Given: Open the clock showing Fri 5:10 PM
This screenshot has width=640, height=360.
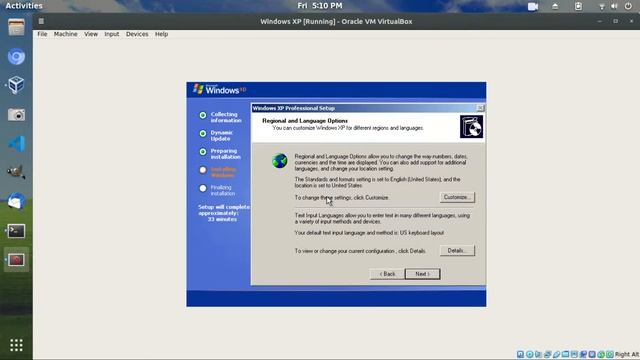Looking at the screenshot, I should pyautogui.click(x=320, y=6).
